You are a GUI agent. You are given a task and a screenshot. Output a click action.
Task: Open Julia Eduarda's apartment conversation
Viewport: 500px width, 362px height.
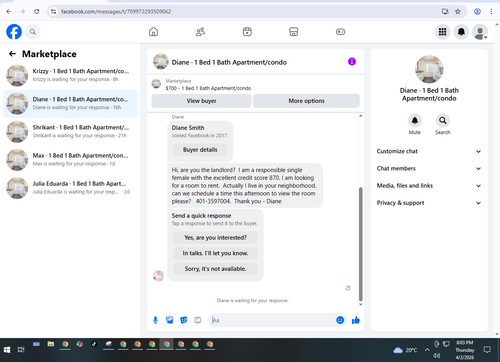click(70, 188)
